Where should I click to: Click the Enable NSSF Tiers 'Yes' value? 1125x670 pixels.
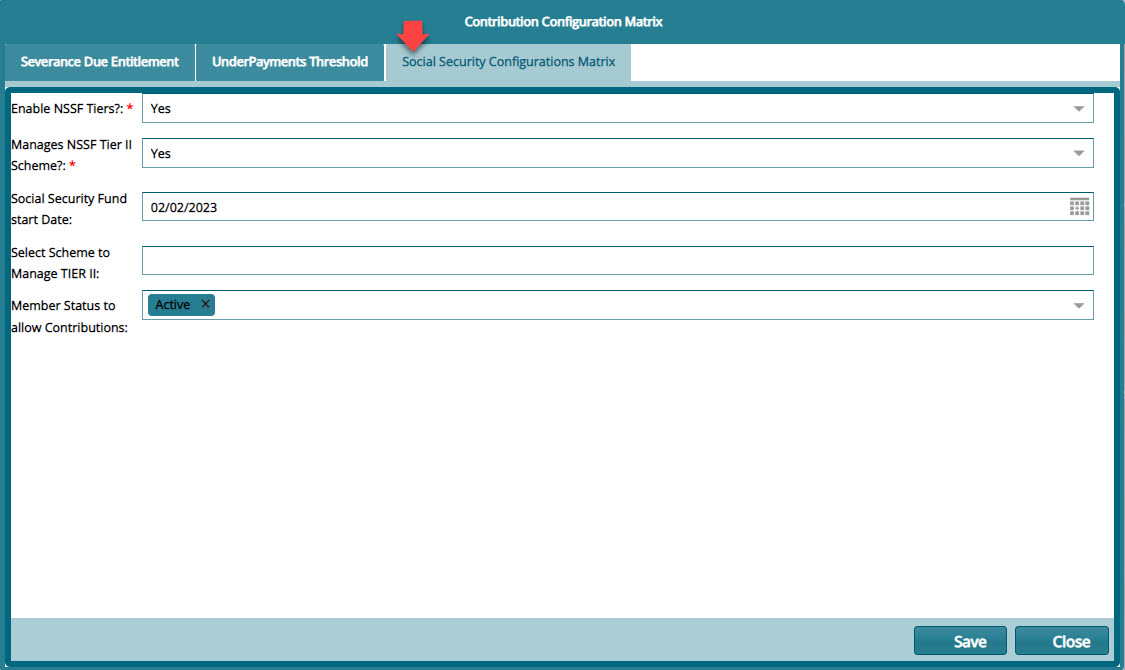(x=161, y=109)
